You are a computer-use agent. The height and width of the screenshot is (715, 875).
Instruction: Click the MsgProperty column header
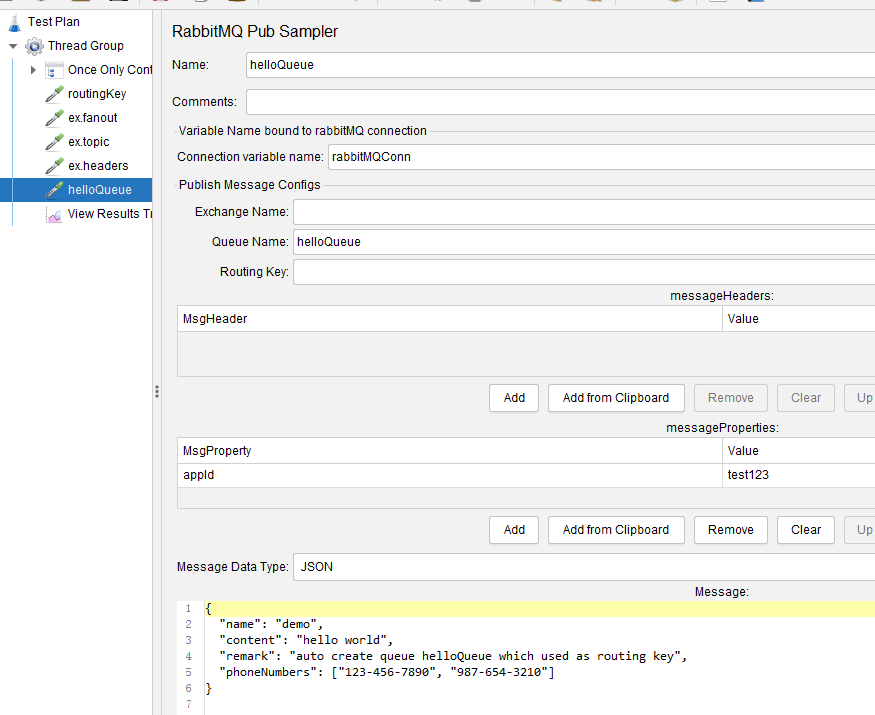tap(450, 451)
